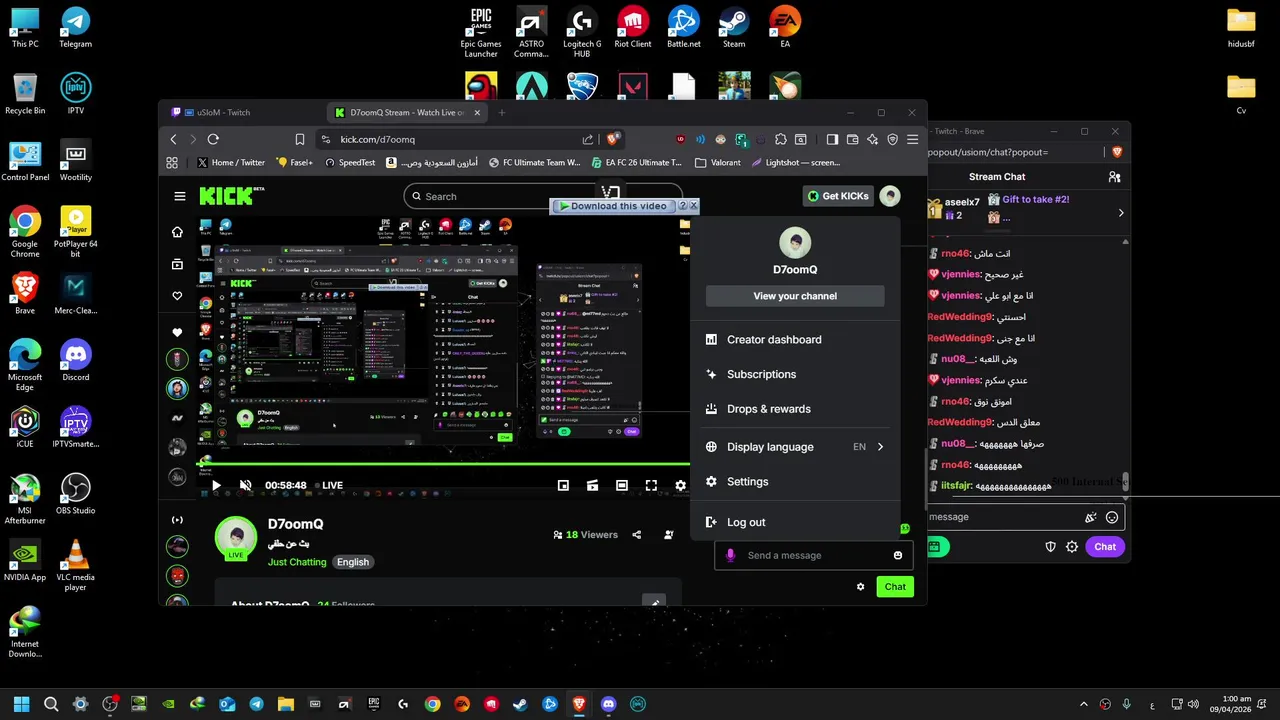Open the Kick Home sidebar icon
Screen dimensions: 1280x720
point(177,232)
